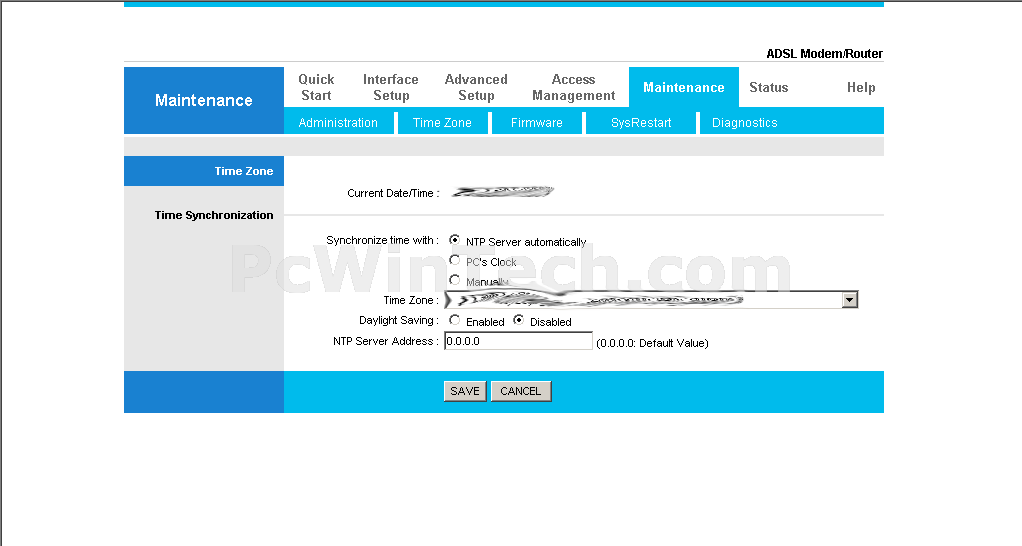Open the SysRestart submenu
1022x546 pixels.
pyautogui.click(x=641, y=122)
